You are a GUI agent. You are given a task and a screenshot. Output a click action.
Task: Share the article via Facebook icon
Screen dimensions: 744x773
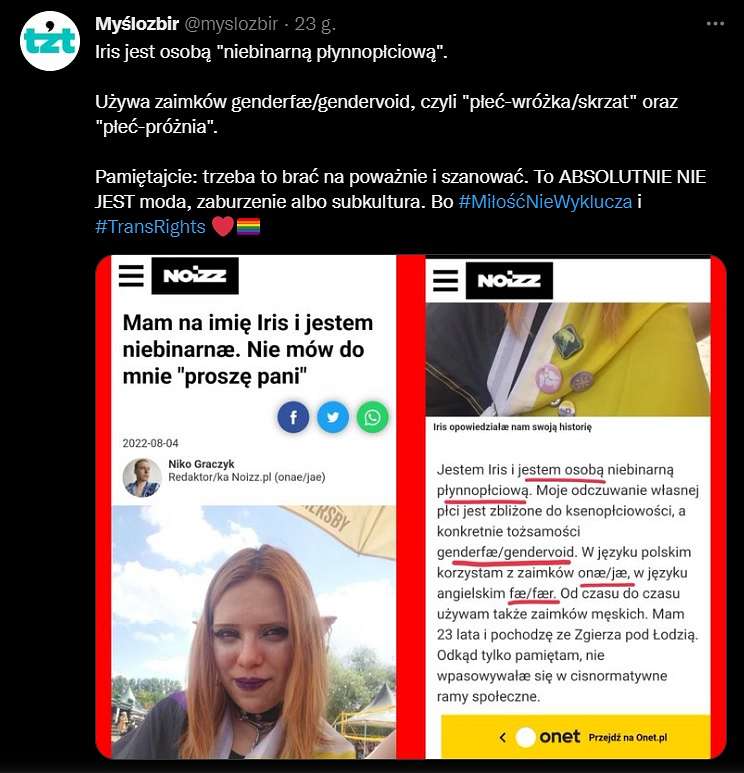(293, 418)
